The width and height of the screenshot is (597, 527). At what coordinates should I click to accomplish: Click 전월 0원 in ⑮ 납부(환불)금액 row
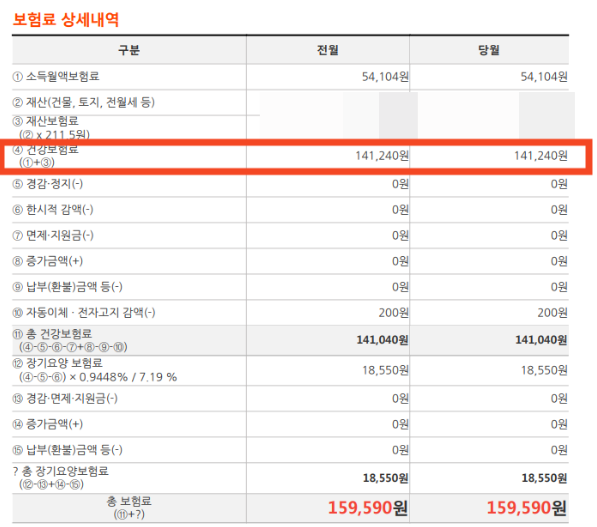click(x=400, y=450)
